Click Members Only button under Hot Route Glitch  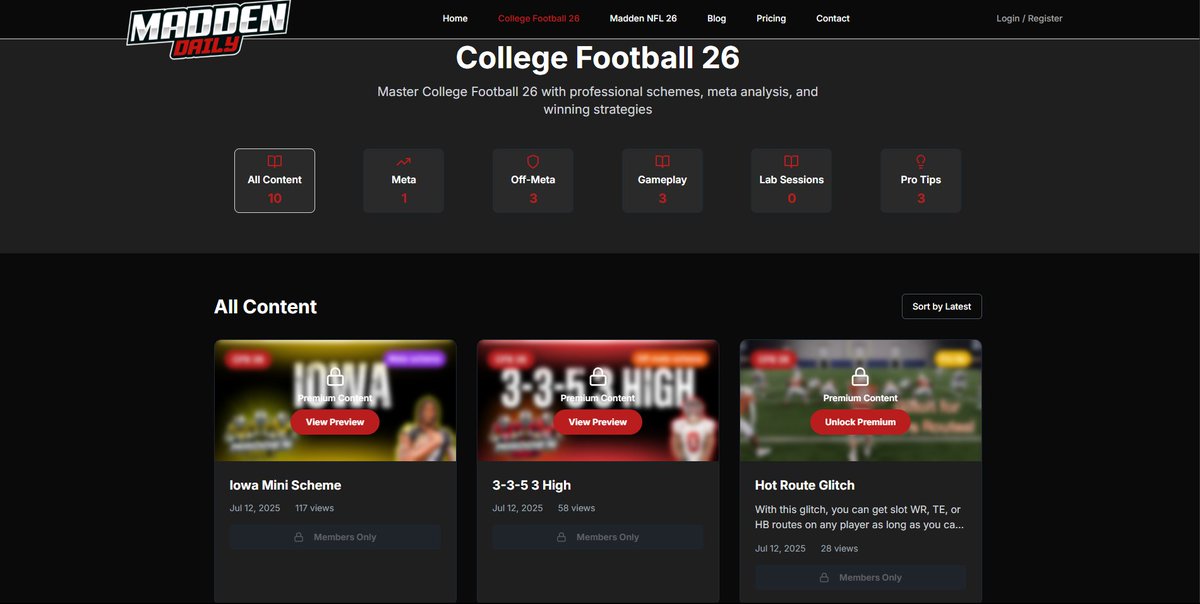[860, 577]
